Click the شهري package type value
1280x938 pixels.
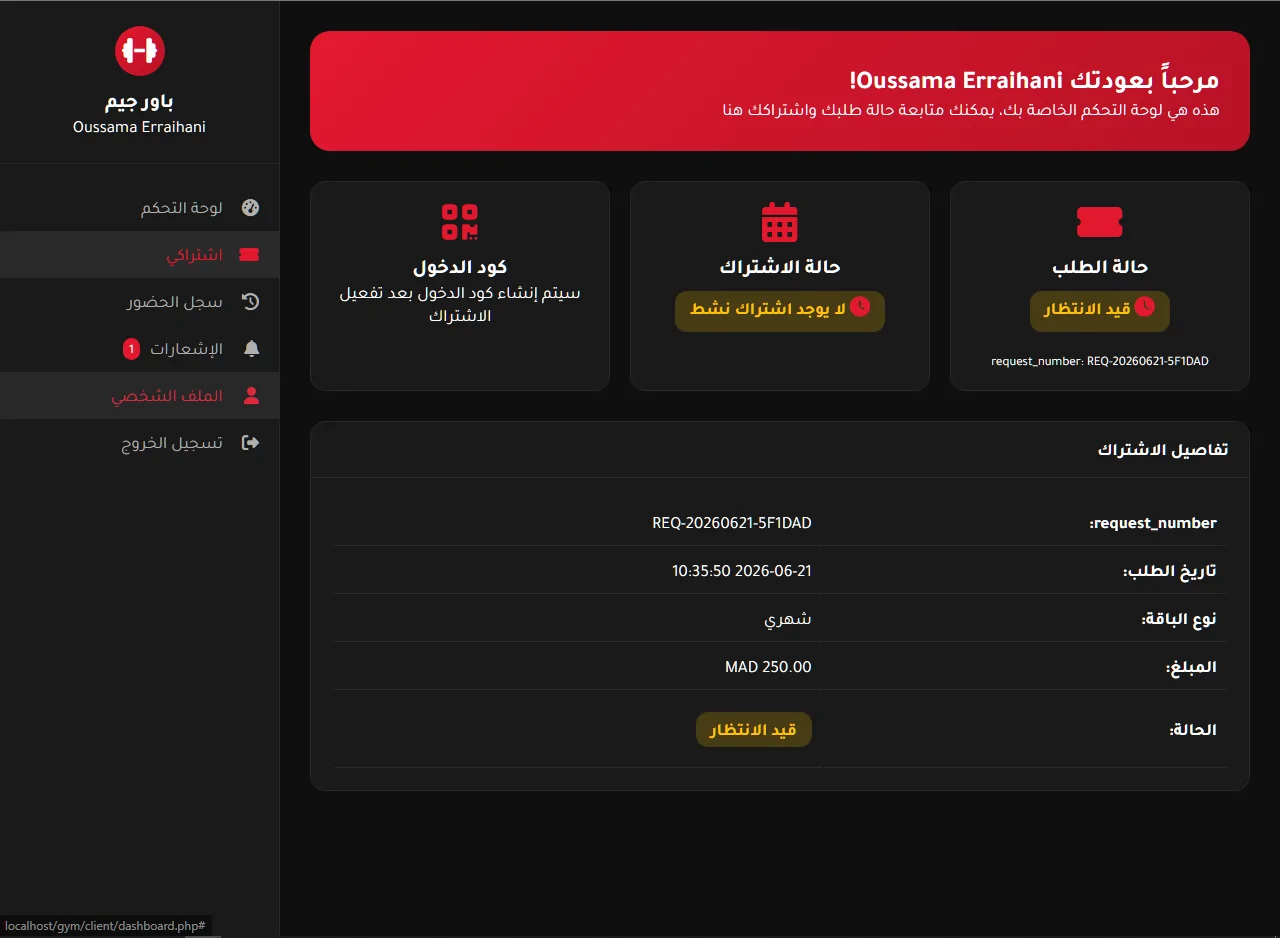788,619
